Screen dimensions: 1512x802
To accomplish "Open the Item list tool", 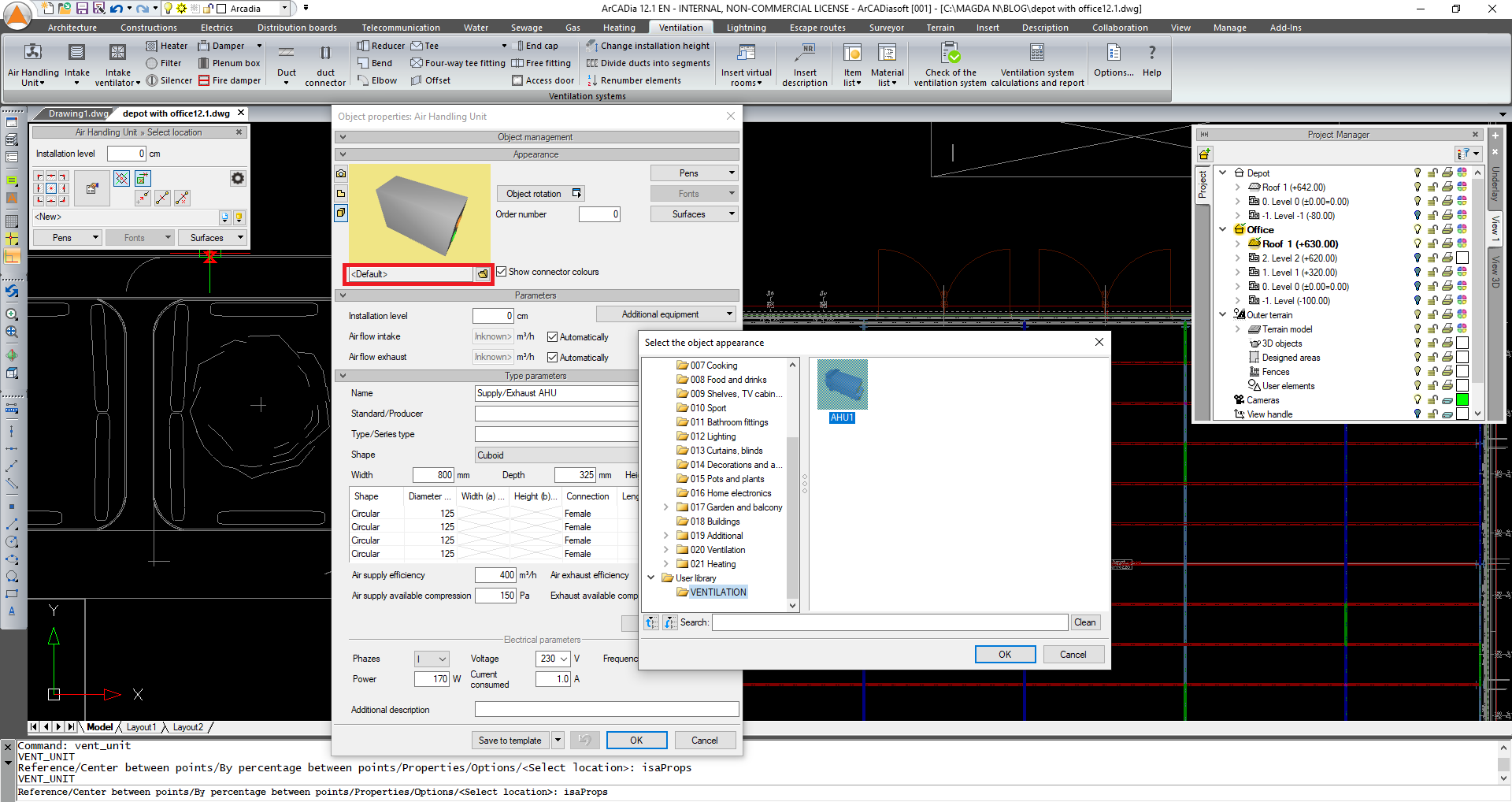I will (852, 64).
